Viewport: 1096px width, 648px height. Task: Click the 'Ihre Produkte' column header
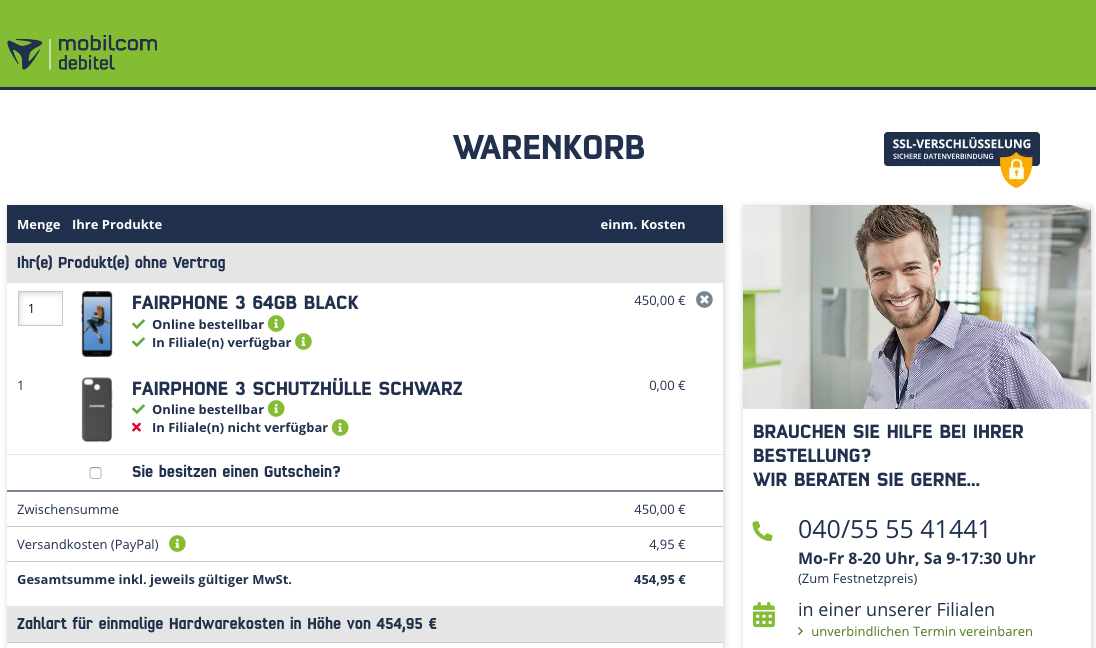click(x=117, y=224)
